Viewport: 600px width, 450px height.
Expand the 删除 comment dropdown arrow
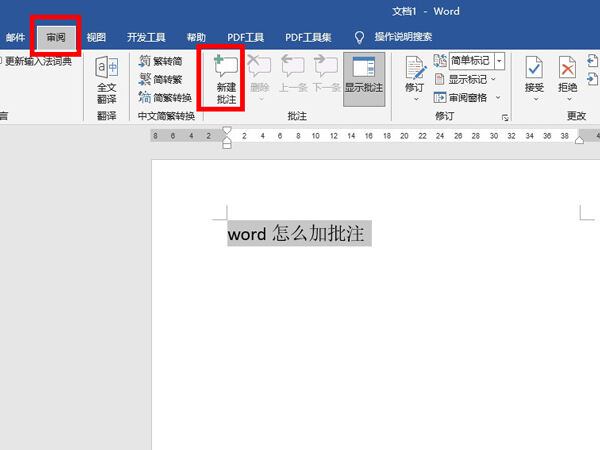click(262, 99)
